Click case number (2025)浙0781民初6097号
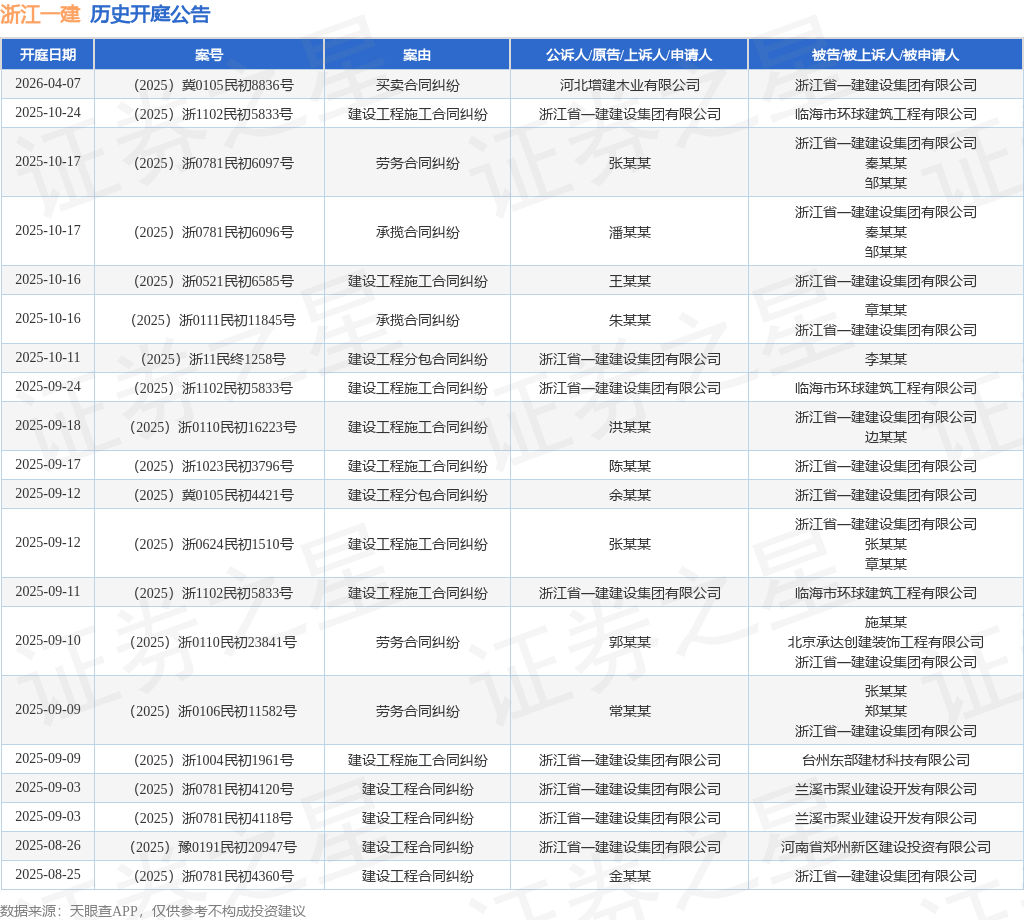The height and width of the screenshot is (920, 1024). tap(213, 163)
